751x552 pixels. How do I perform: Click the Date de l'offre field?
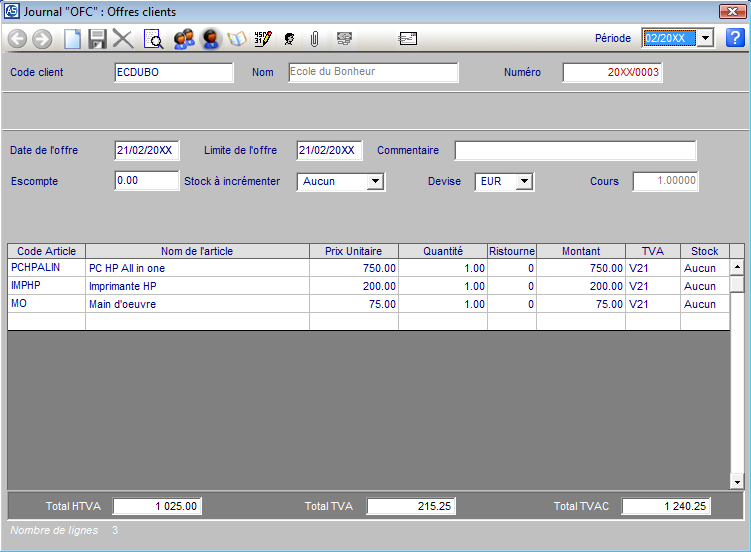point(147,151)
